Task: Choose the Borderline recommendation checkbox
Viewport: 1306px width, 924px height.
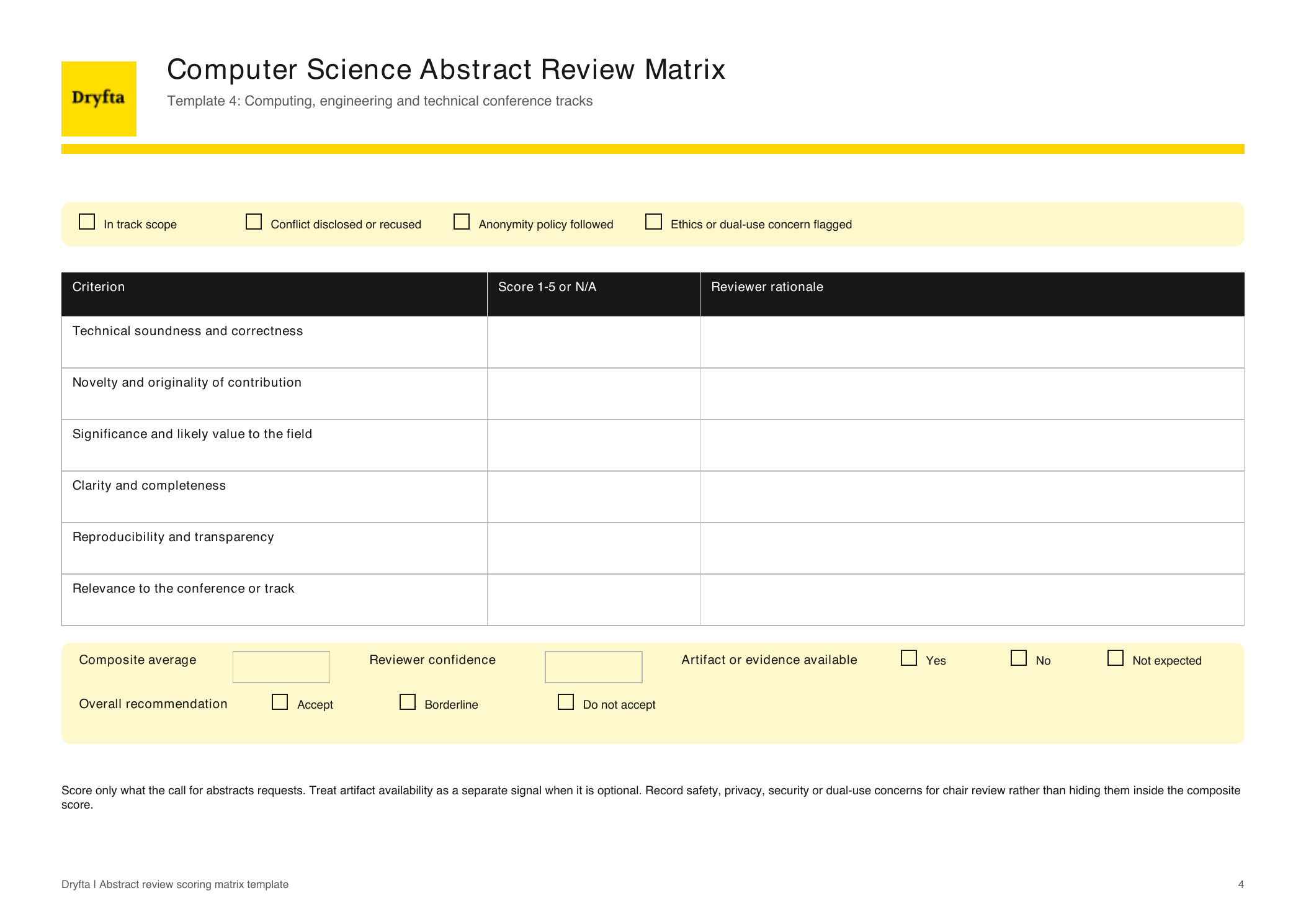Action: [408, 702]
